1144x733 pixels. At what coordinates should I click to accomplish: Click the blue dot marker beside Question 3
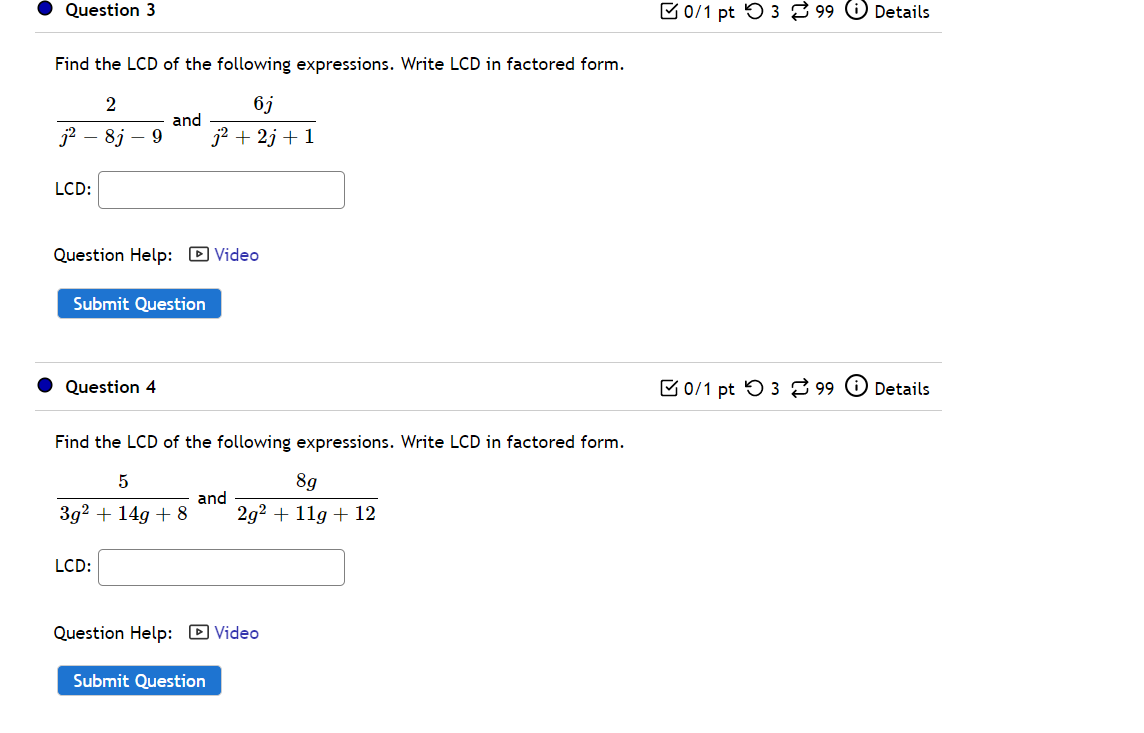tap(44, 9)
